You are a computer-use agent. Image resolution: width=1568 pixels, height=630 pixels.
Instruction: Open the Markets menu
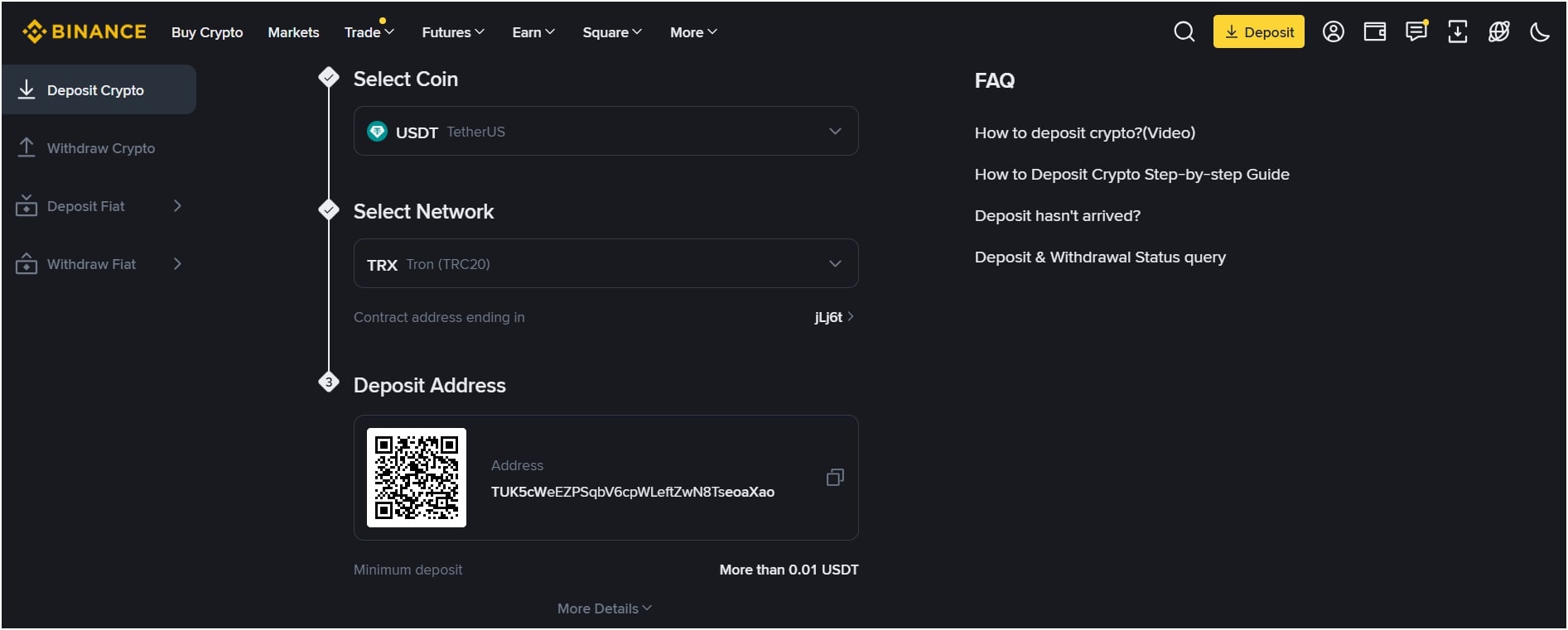point(292,32)
